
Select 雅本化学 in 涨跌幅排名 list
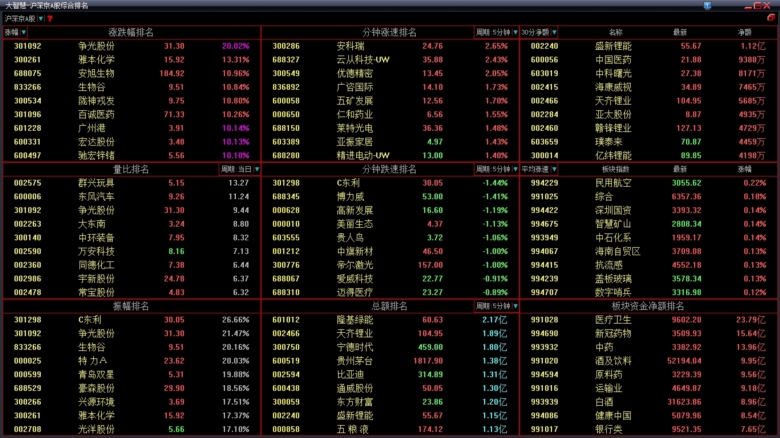(132, 60)
